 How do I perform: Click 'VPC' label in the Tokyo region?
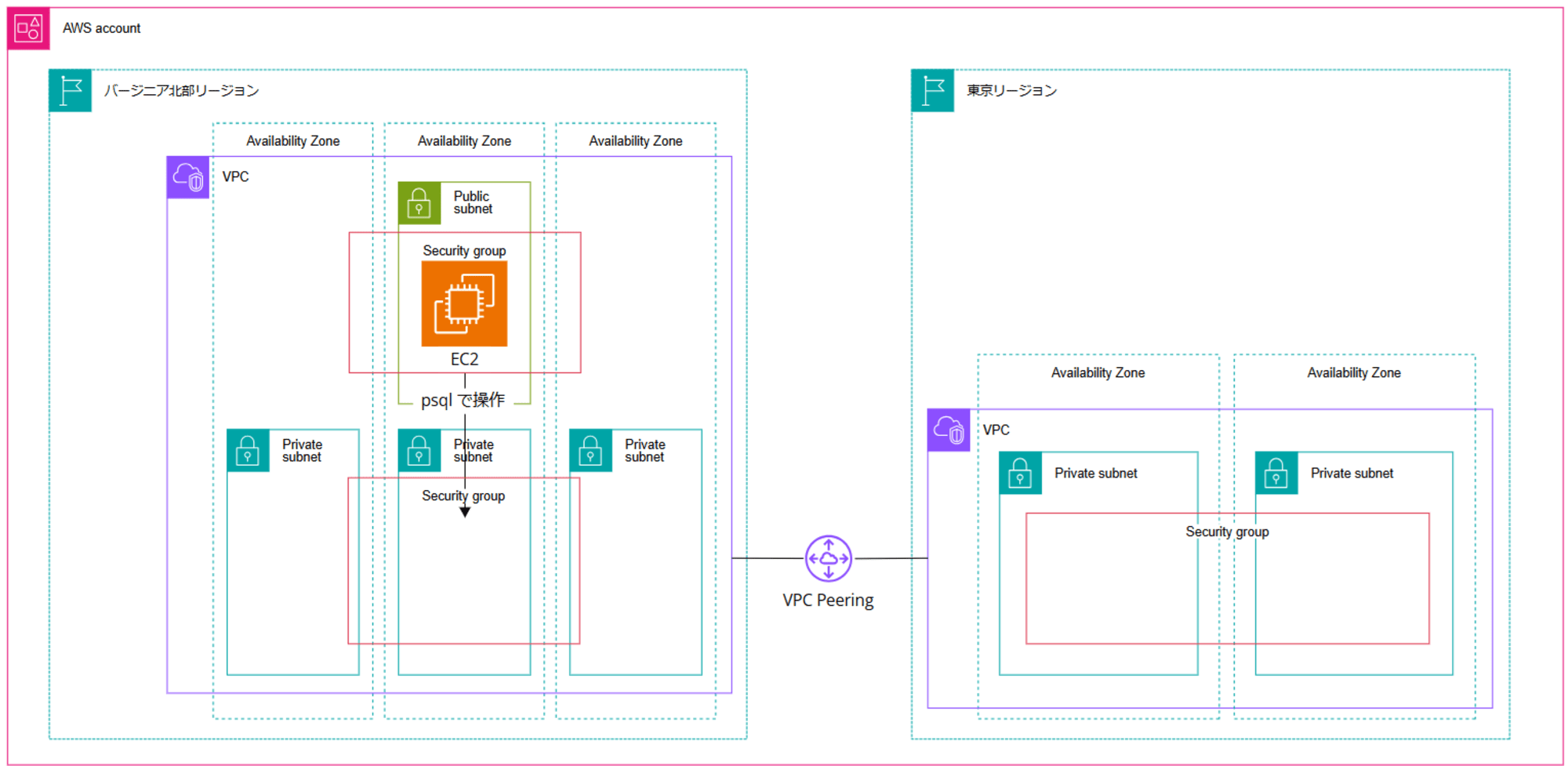tap(996, 430)
